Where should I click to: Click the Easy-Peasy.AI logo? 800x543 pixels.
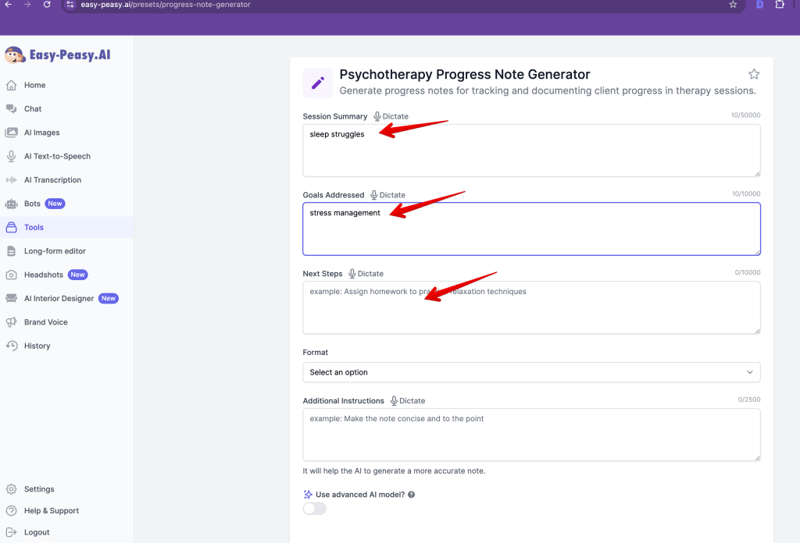57,55
